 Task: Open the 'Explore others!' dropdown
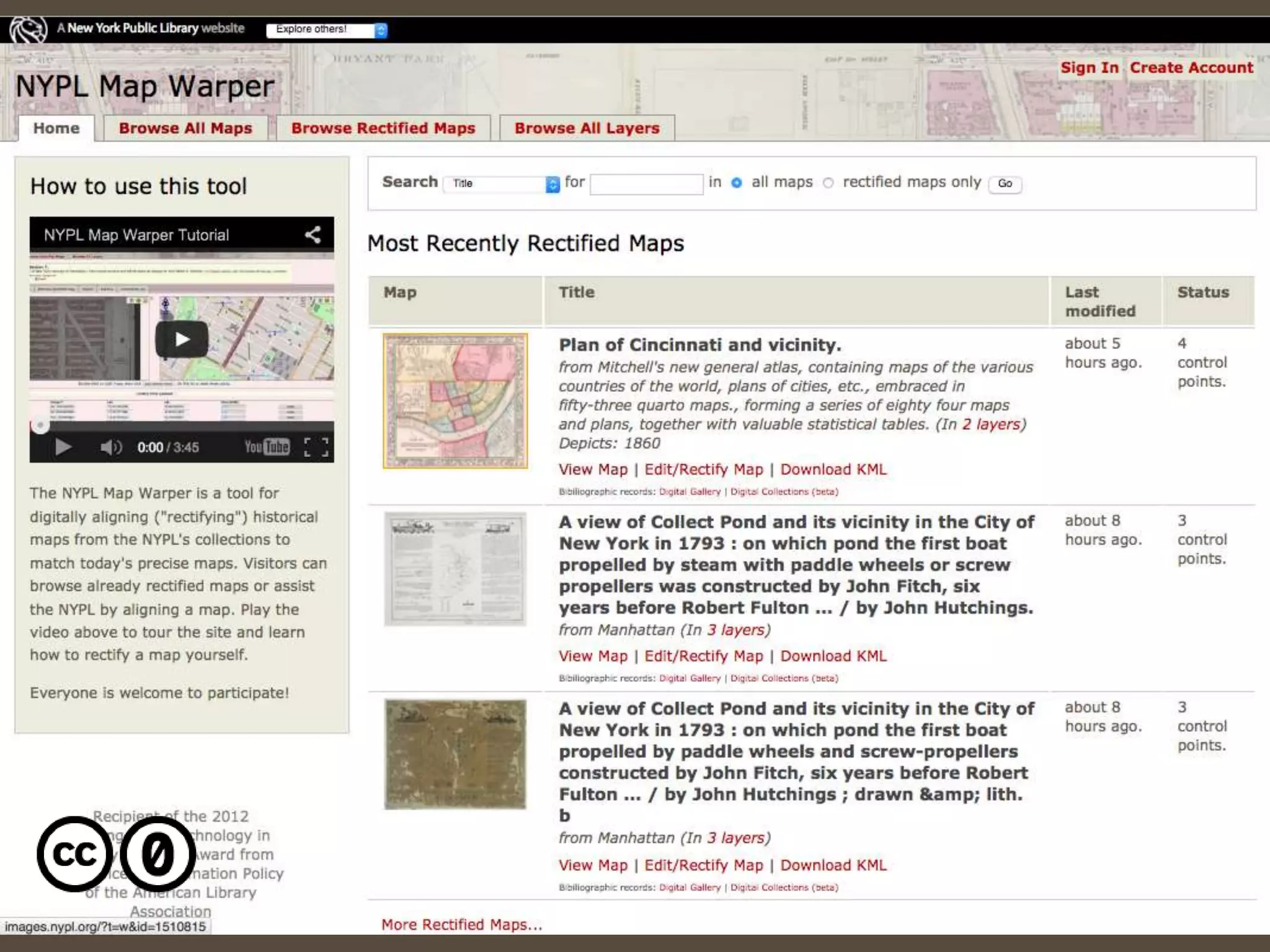pos(327,30)
